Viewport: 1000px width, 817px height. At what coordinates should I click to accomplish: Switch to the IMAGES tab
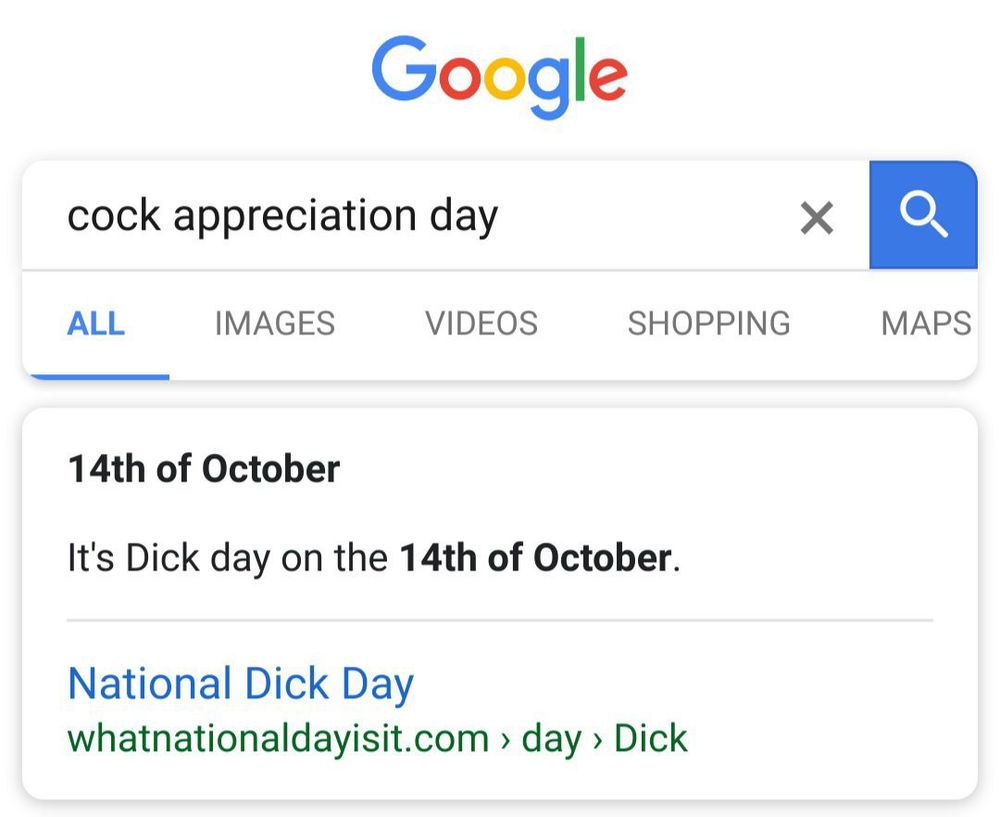274,324
